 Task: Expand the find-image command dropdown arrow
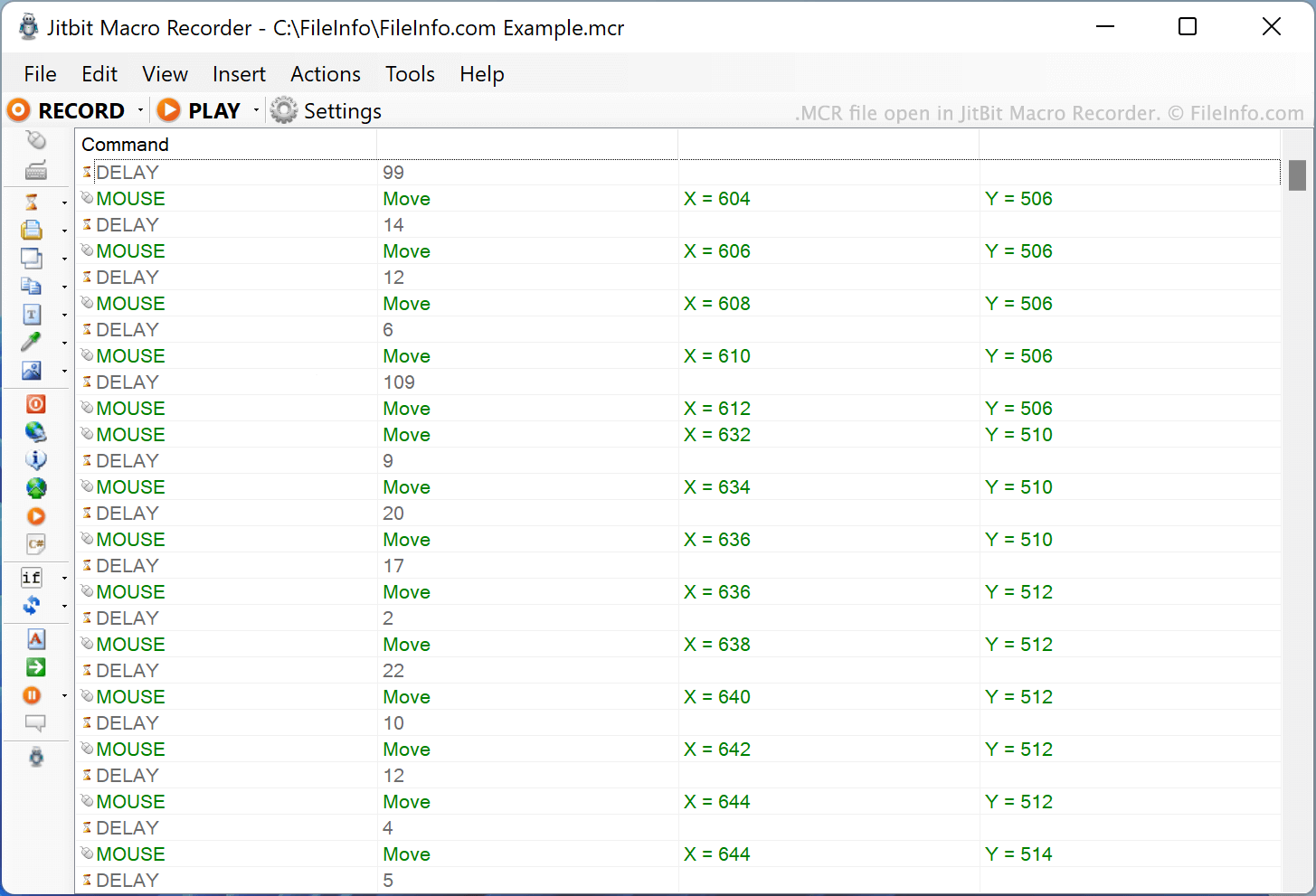[64, 371]
